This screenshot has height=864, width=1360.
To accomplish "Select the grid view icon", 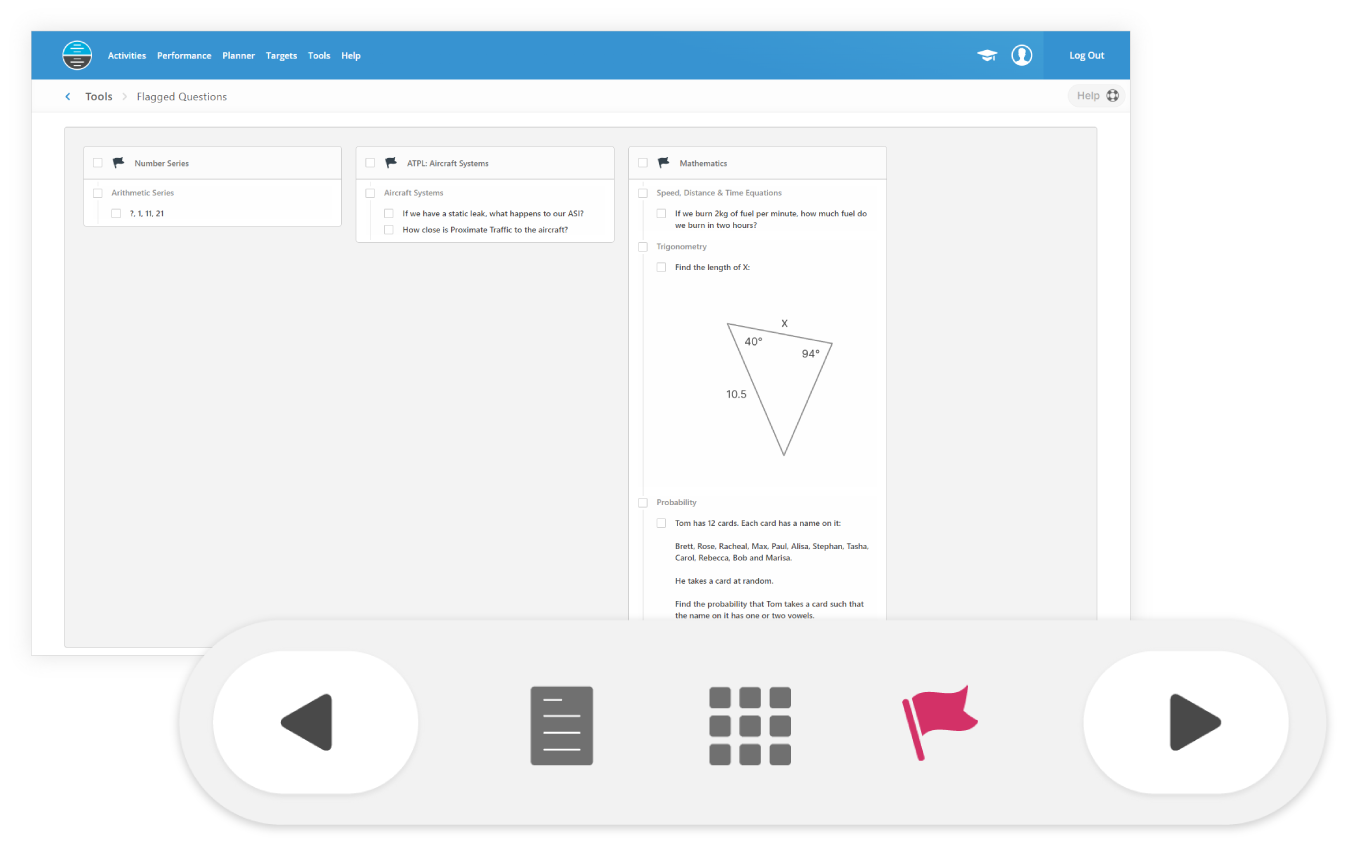I will click(750, 726).
